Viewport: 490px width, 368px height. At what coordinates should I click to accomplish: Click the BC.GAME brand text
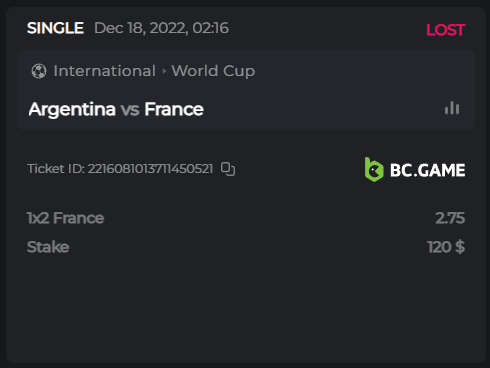428,170
